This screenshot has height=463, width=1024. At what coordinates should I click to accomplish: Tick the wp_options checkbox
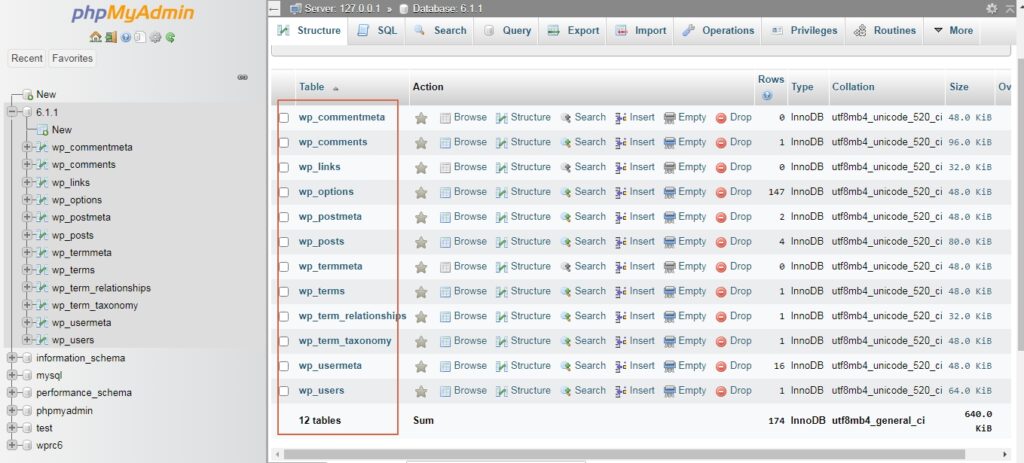point(284,193)
